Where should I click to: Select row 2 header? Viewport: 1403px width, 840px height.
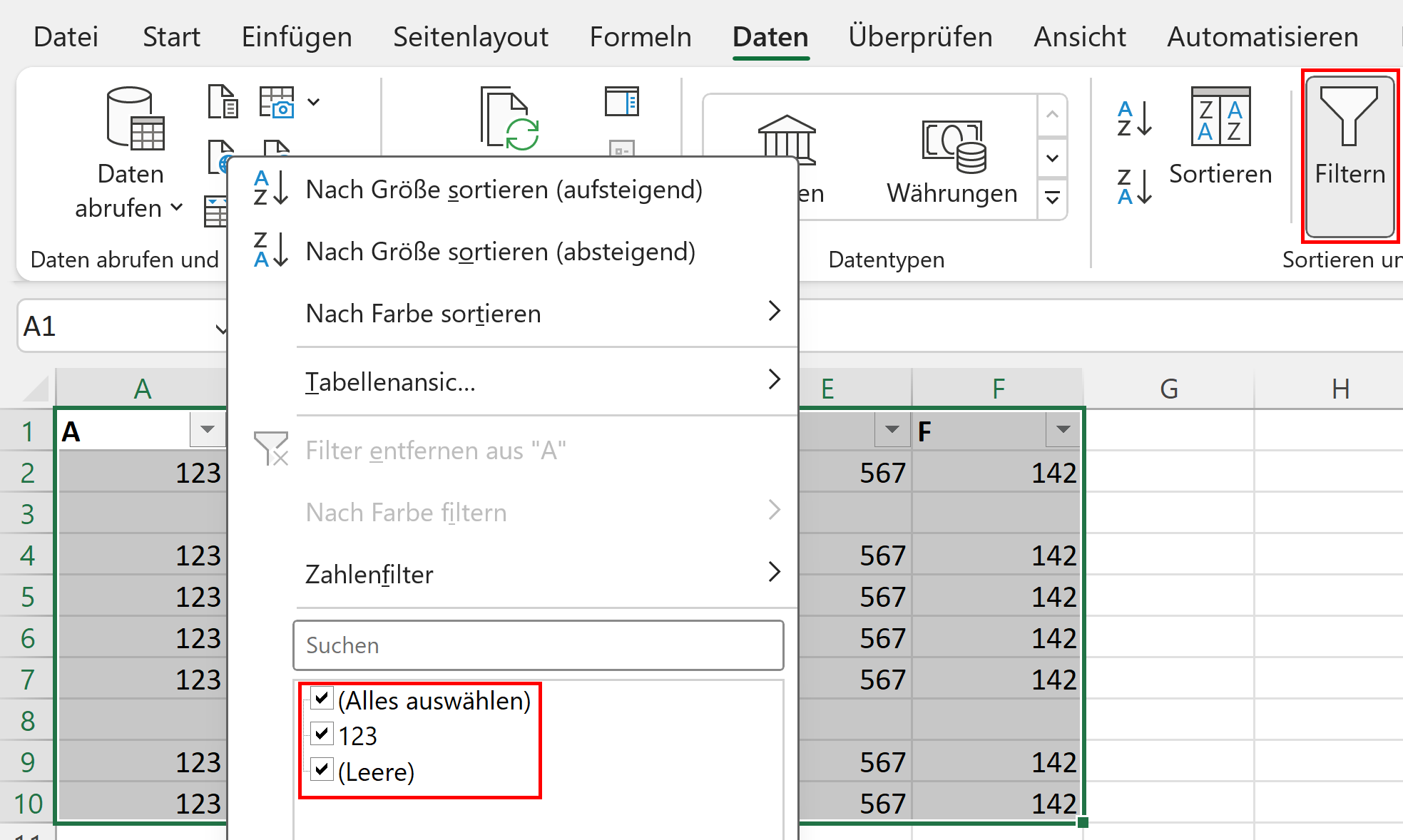(x=27, y=473)
